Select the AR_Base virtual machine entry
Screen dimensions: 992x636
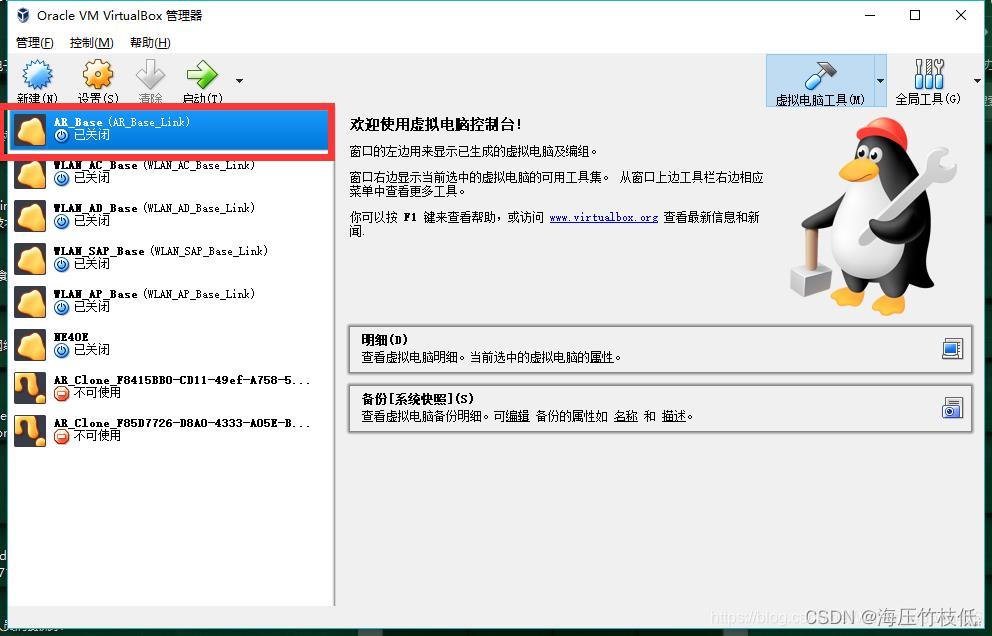[x=170, y=129]
